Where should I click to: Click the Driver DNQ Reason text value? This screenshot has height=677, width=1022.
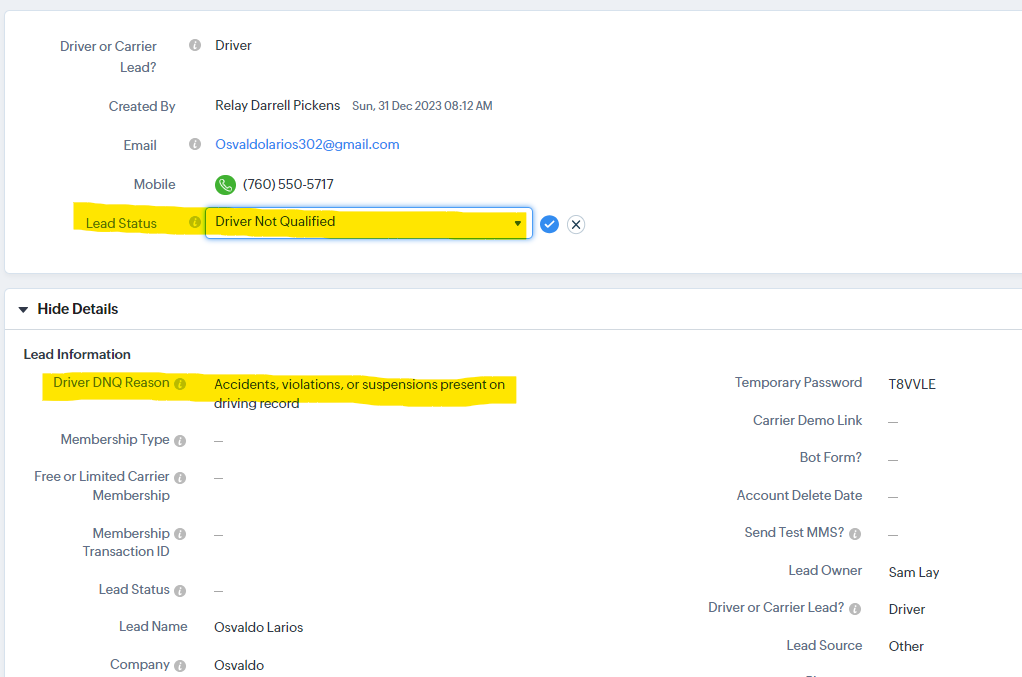[359, 393]
